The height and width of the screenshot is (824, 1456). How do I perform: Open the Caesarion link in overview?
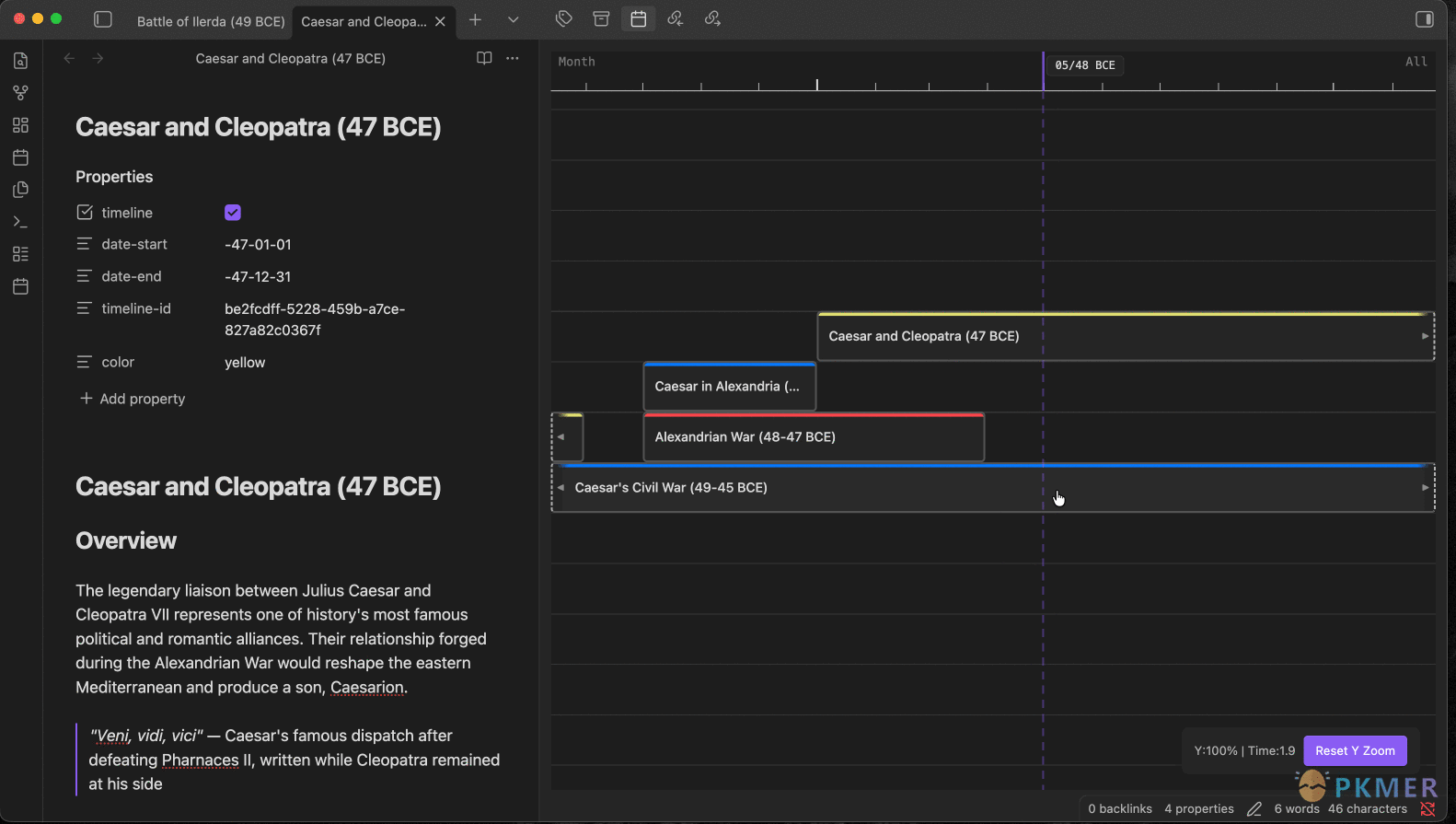pos(367,687)
